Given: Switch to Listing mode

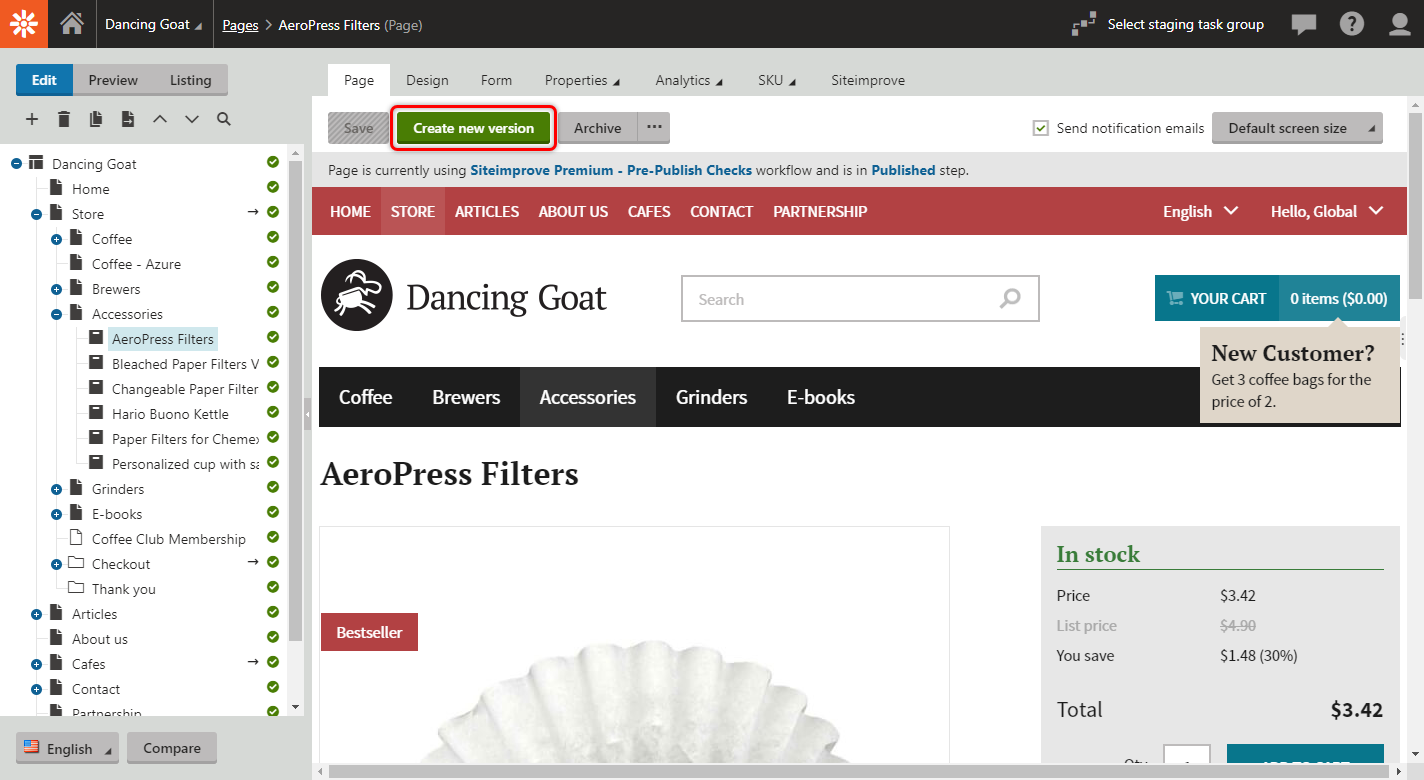Looking at the screenshot, I should pos(191,80).
